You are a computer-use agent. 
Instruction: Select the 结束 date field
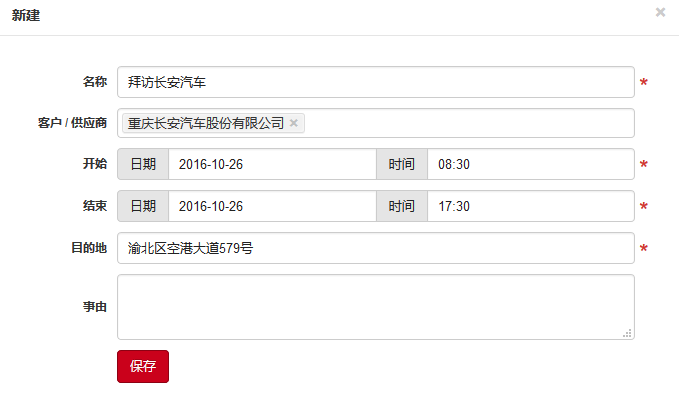[x=272, y=207]
